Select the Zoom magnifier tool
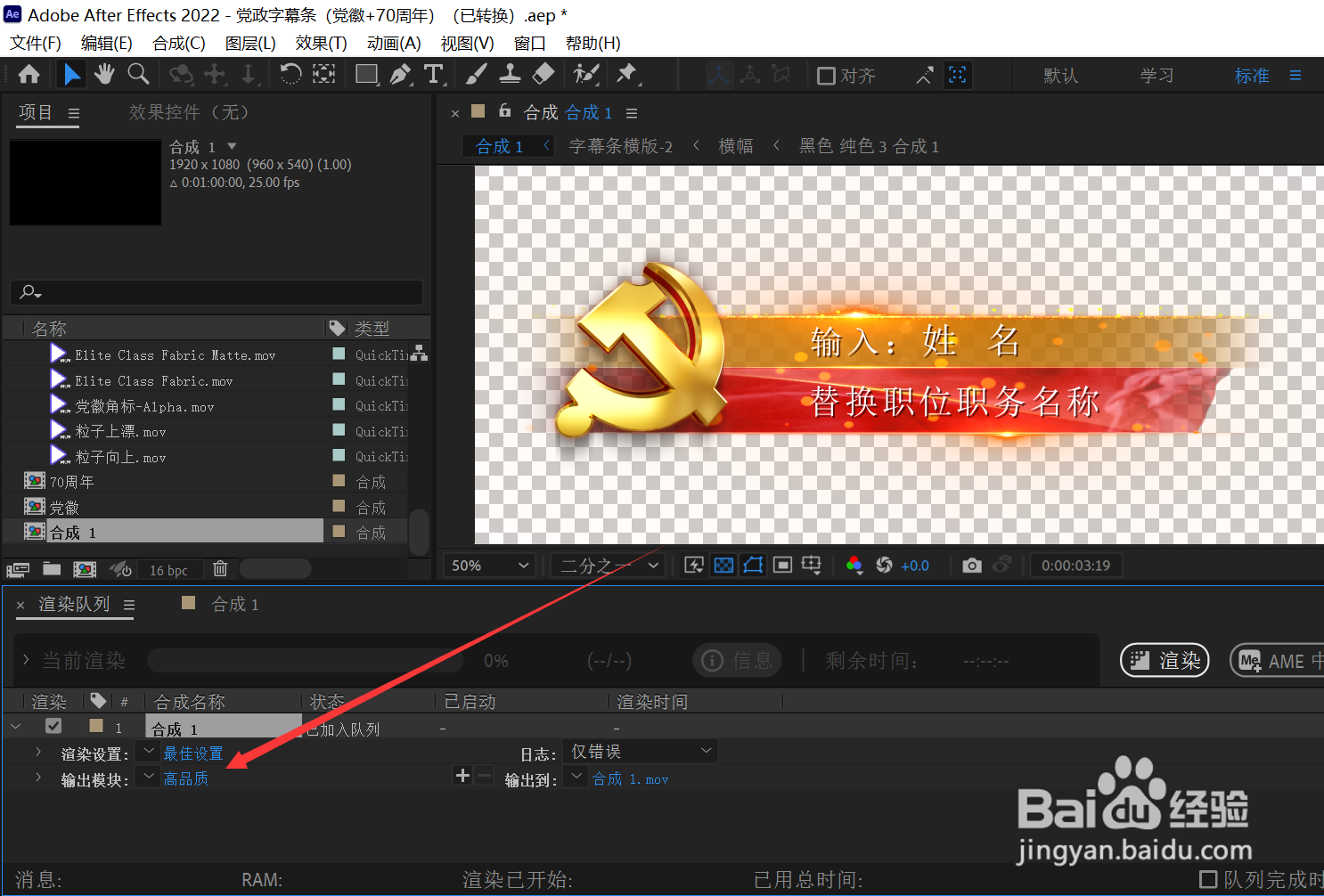This screenshot has height=896, width=1324. 138,75
